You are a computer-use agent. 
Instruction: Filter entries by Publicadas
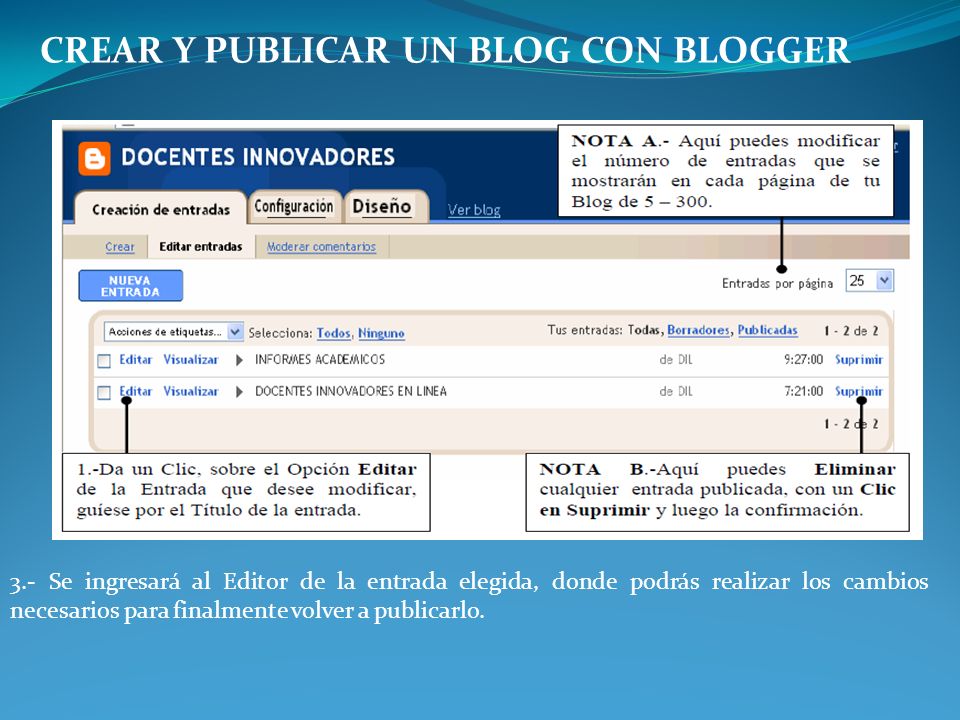pos(767,330)
